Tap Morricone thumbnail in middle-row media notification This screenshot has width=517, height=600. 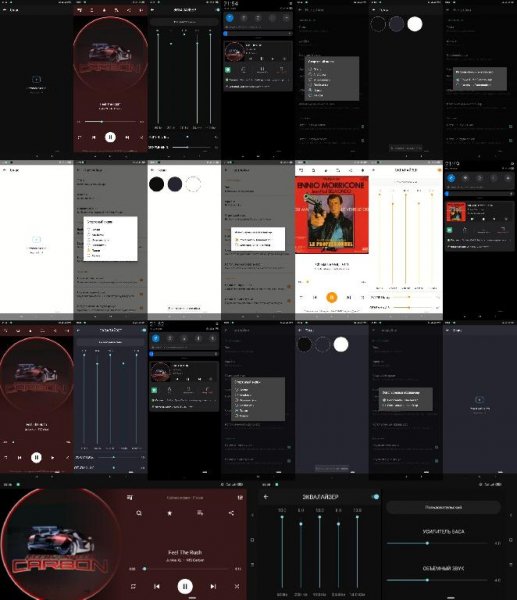point(456,212)
